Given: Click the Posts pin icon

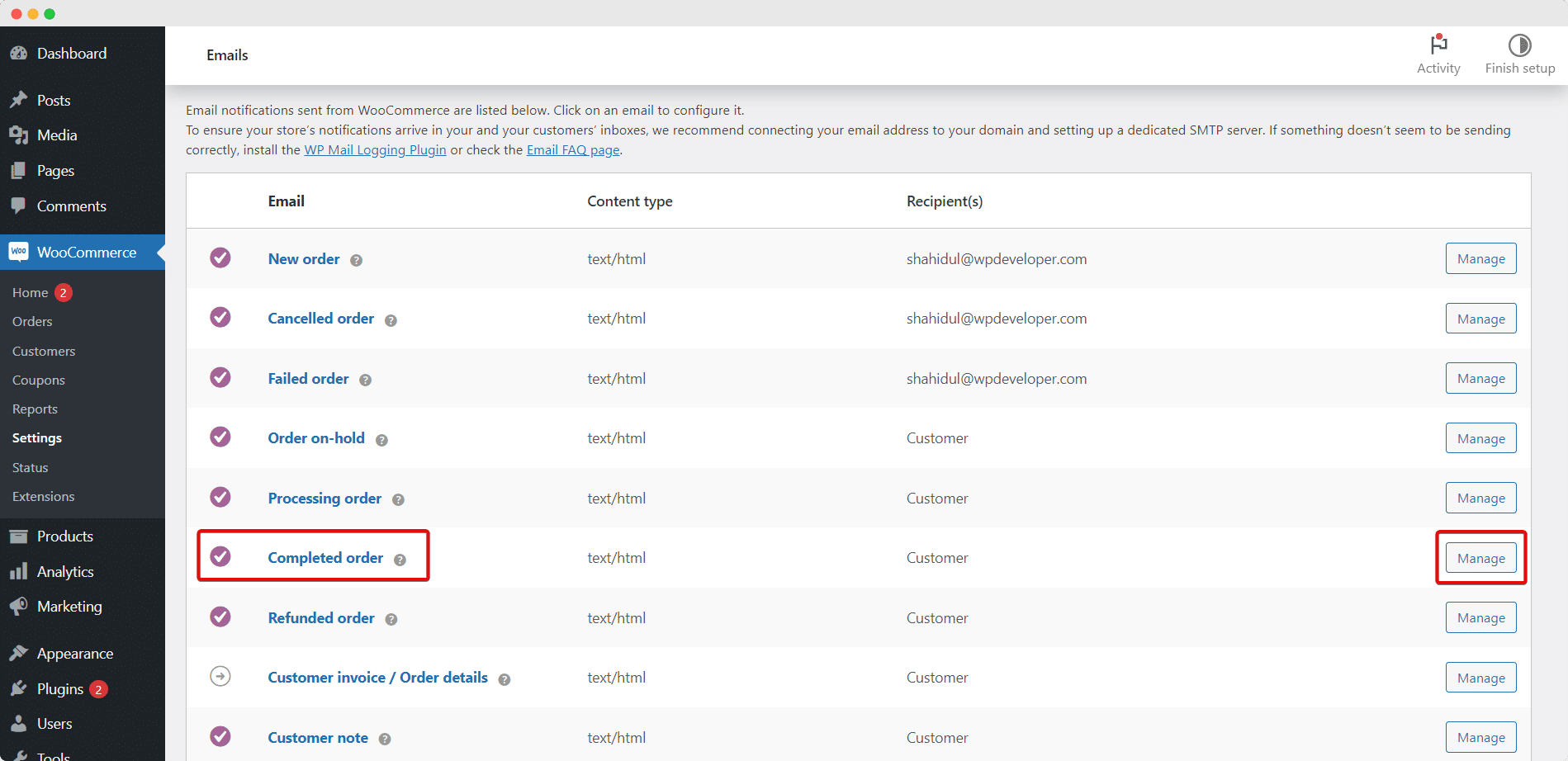Looking at the screenshot, I should pos(18,100).
